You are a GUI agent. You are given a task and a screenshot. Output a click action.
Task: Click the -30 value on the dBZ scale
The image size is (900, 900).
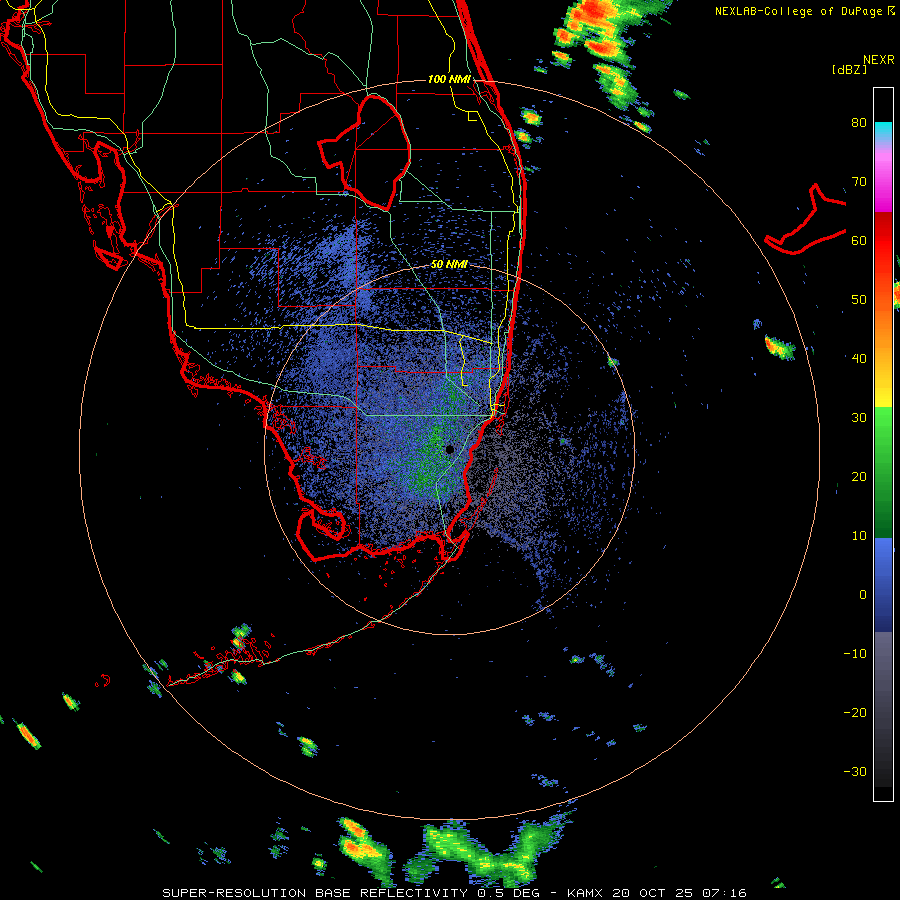(855, 771)
